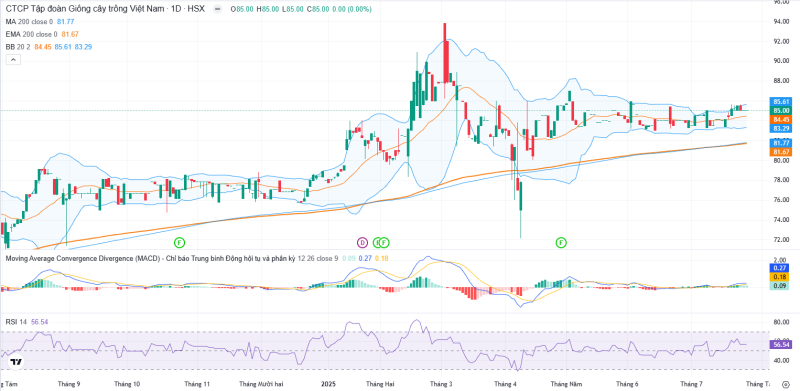Collapse the indicator legend with arrow button
The image size is (800, 391).
click(x=13, y=60)
